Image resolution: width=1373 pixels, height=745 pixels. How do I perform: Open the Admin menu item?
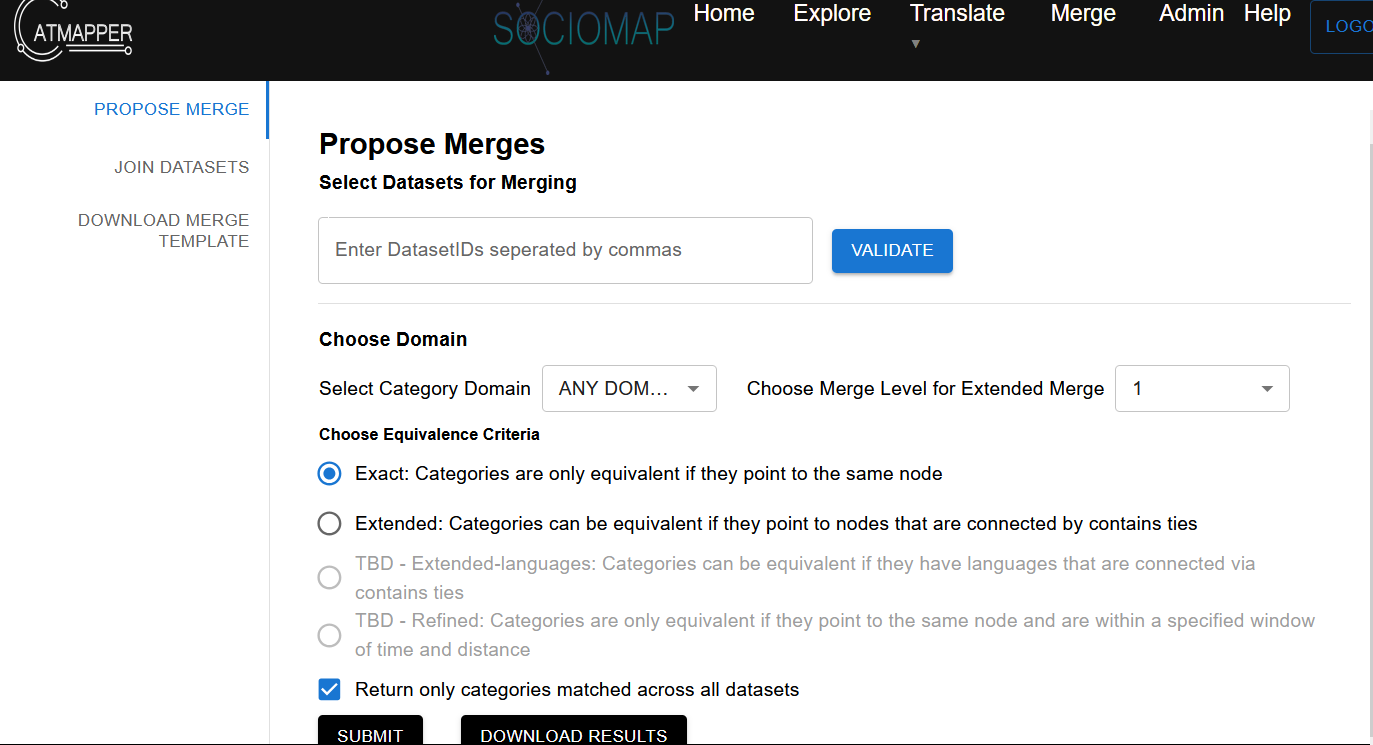coord(1191,14)
